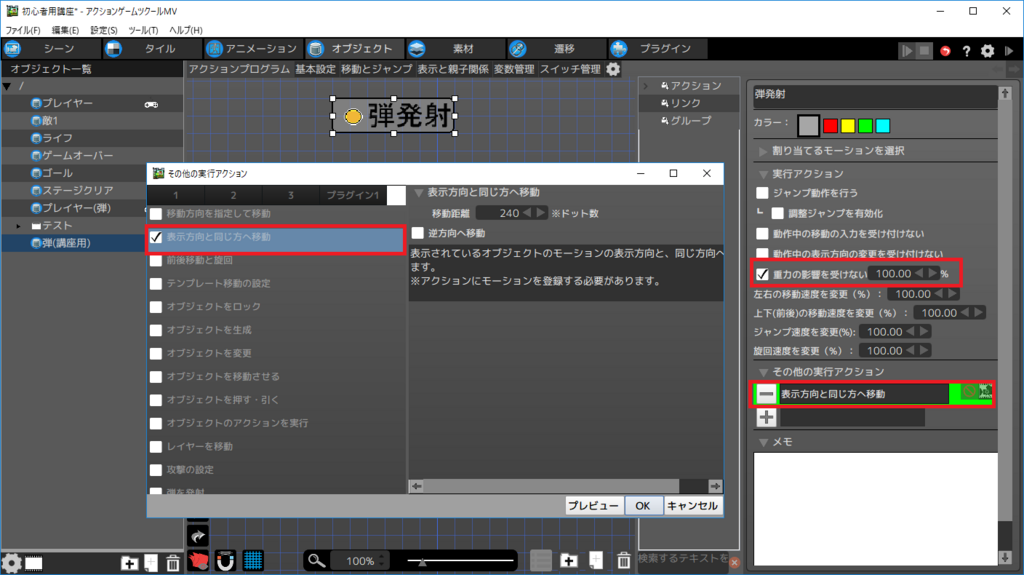This screenshot has height=575, width=1024.
Task: Collapse the メモ section
Action: click(x=763, y=443)
